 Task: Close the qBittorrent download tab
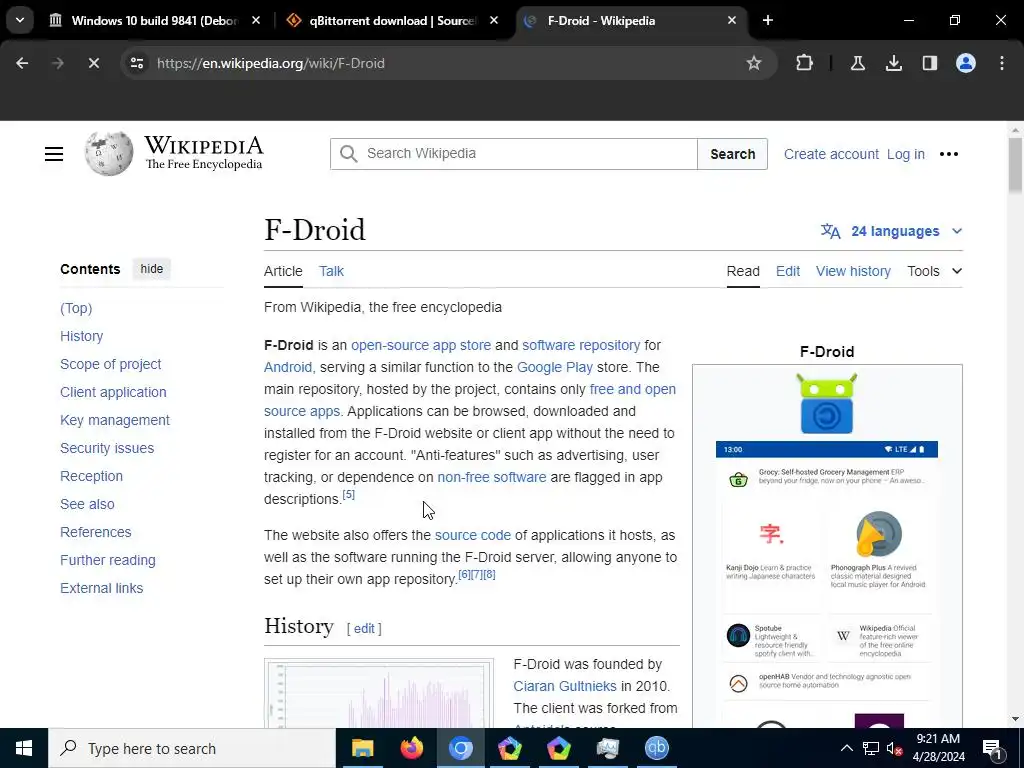tap(494, 21)
